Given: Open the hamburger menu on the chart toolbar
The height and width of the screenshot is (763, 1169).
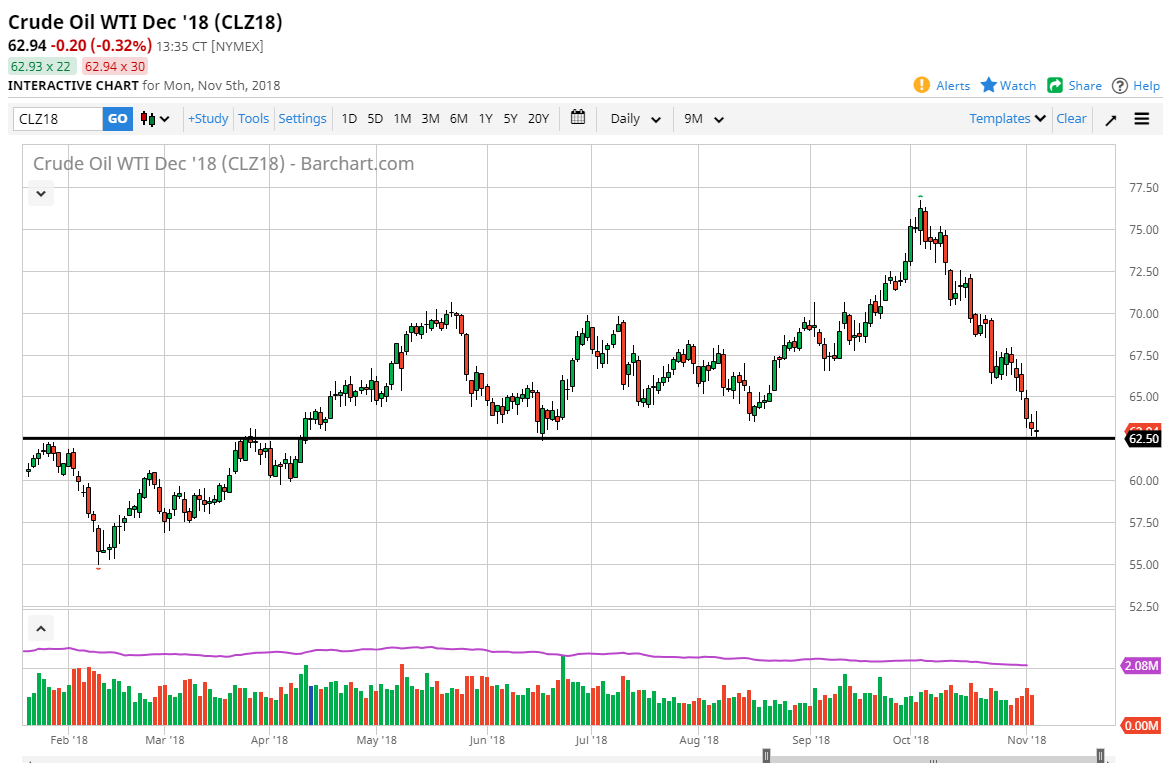Looking at the screenshot, I should [x=1141, y=118].
